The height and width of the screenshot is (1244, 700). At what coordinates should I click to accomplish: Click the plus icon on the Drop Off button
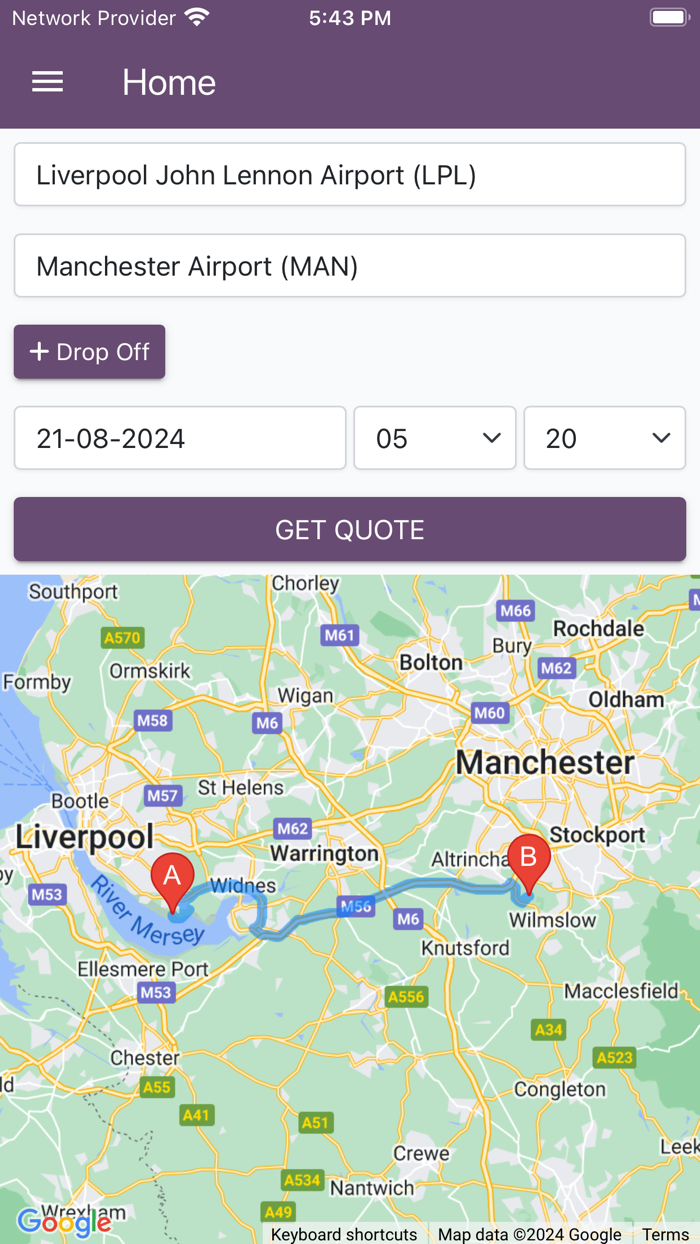click(x=40, y=351)
